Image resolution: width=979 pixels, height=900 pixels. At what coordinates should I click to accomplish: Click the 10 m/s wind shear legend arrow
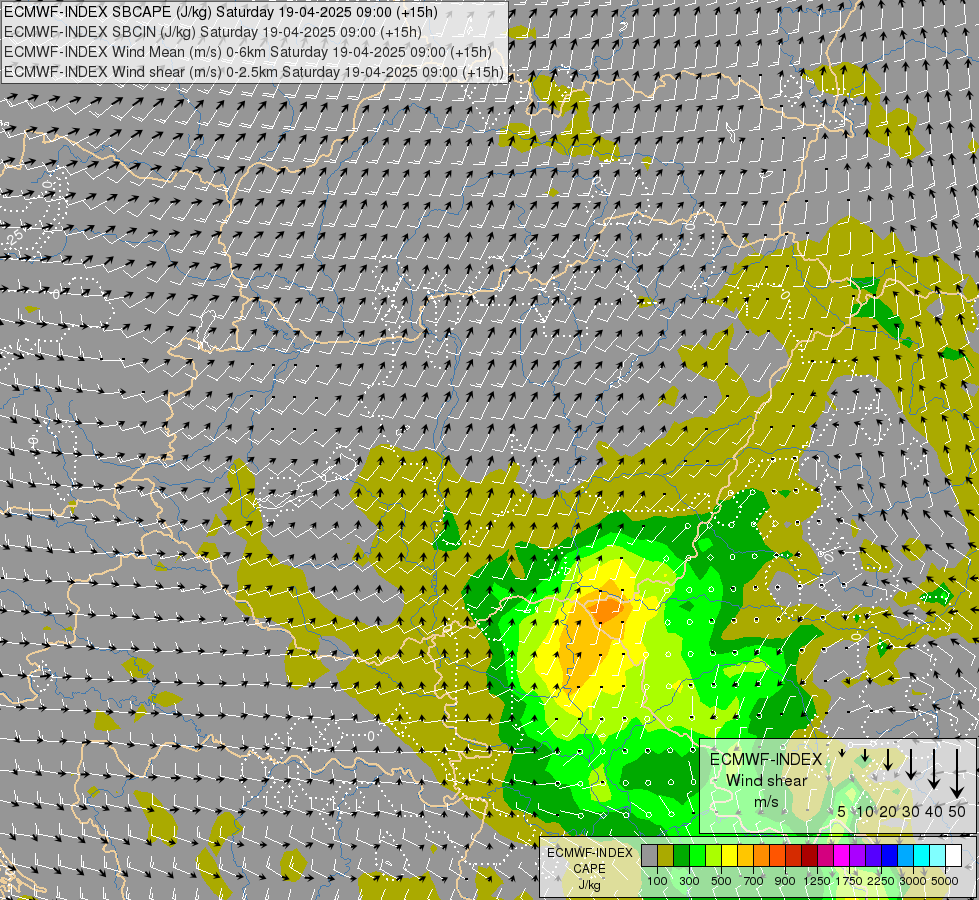865,756
